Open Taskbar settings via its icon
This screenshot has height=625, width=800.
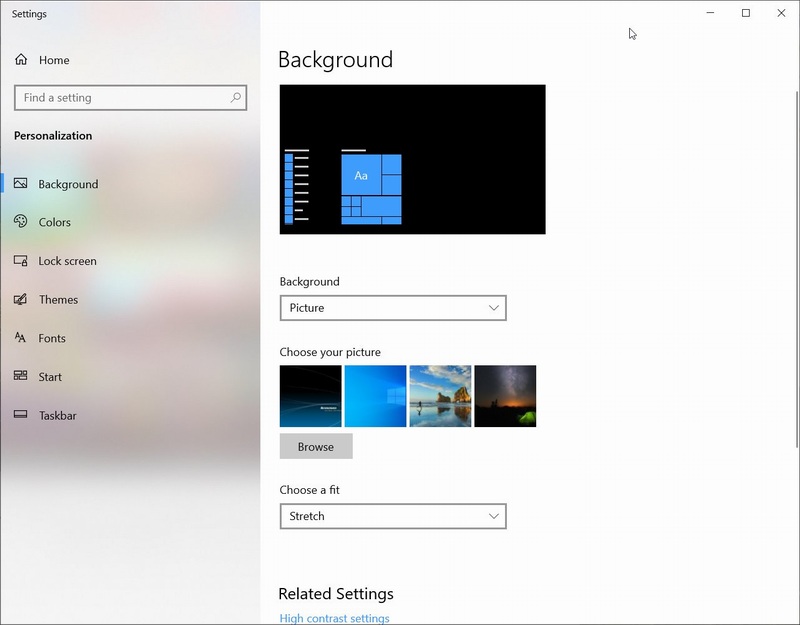pyautogui.click(x=21, y=415)
